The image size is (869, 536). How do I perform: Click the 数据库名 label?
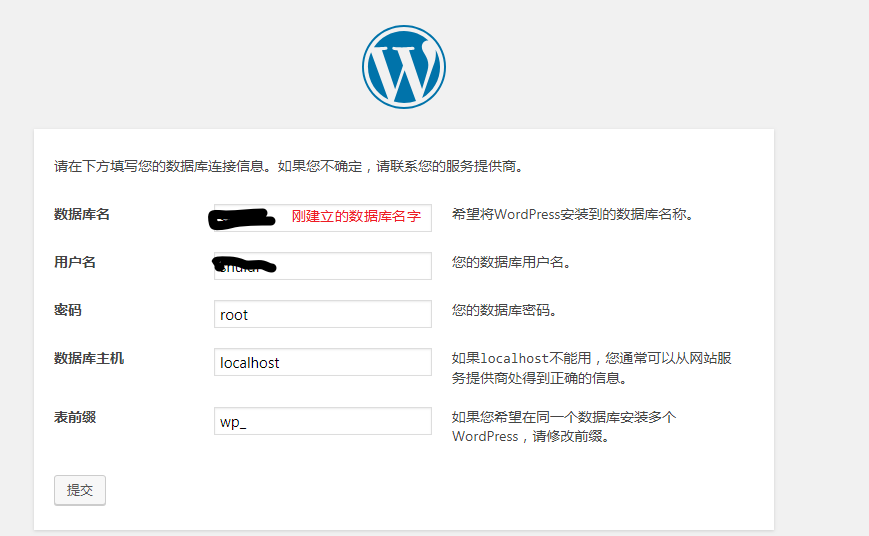tap(81, 214)
